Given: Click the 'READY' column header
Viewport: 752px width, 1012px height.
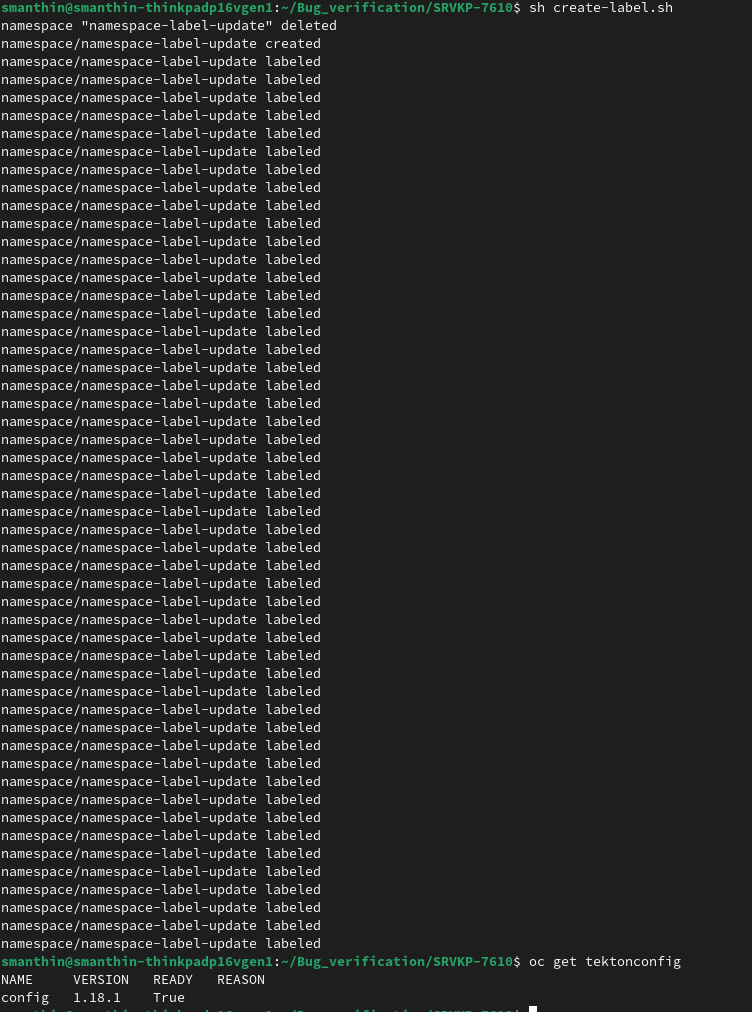Looking at the screenshot, I should tap(172, 980).
